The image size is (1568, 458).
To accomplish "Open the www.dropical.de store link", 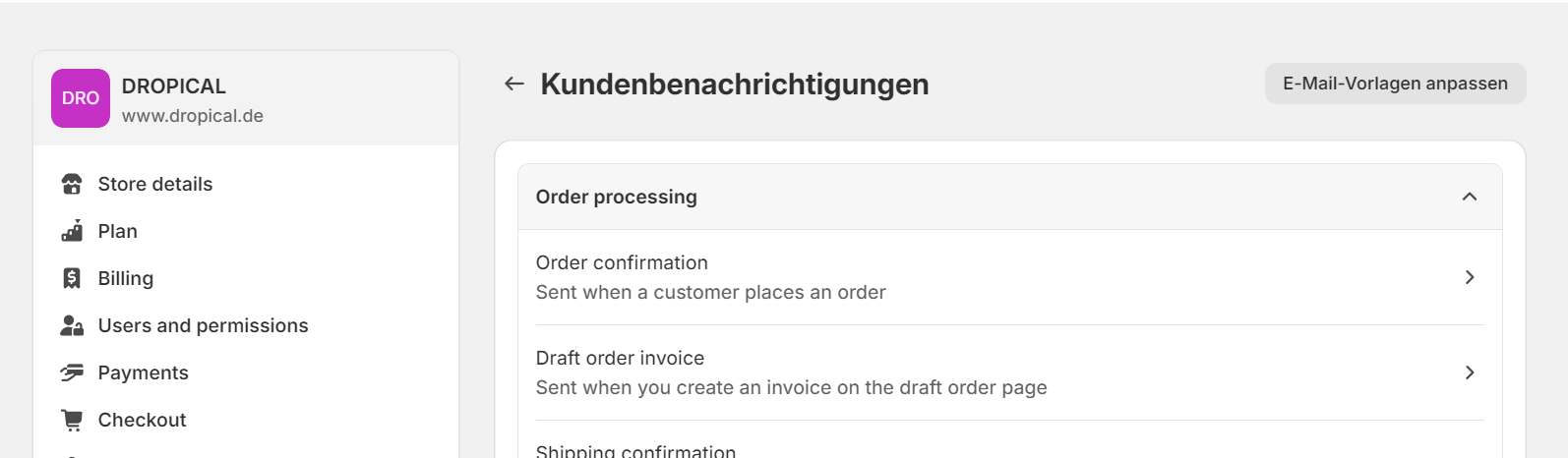I will [193, 116].
